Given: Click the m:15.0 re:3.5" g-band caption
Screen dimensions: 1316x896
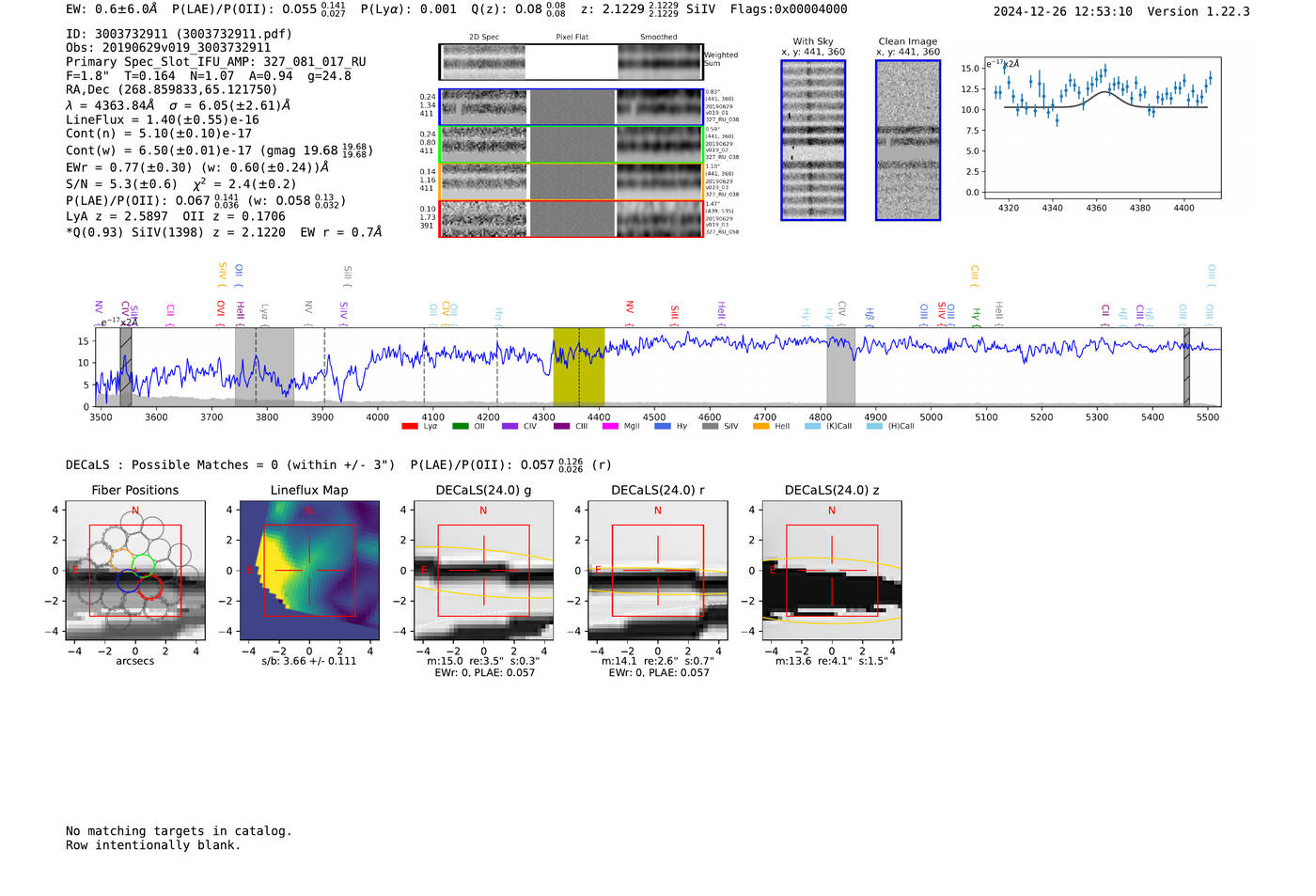Looking at the screenshot, I should click(x=483, y=661).
